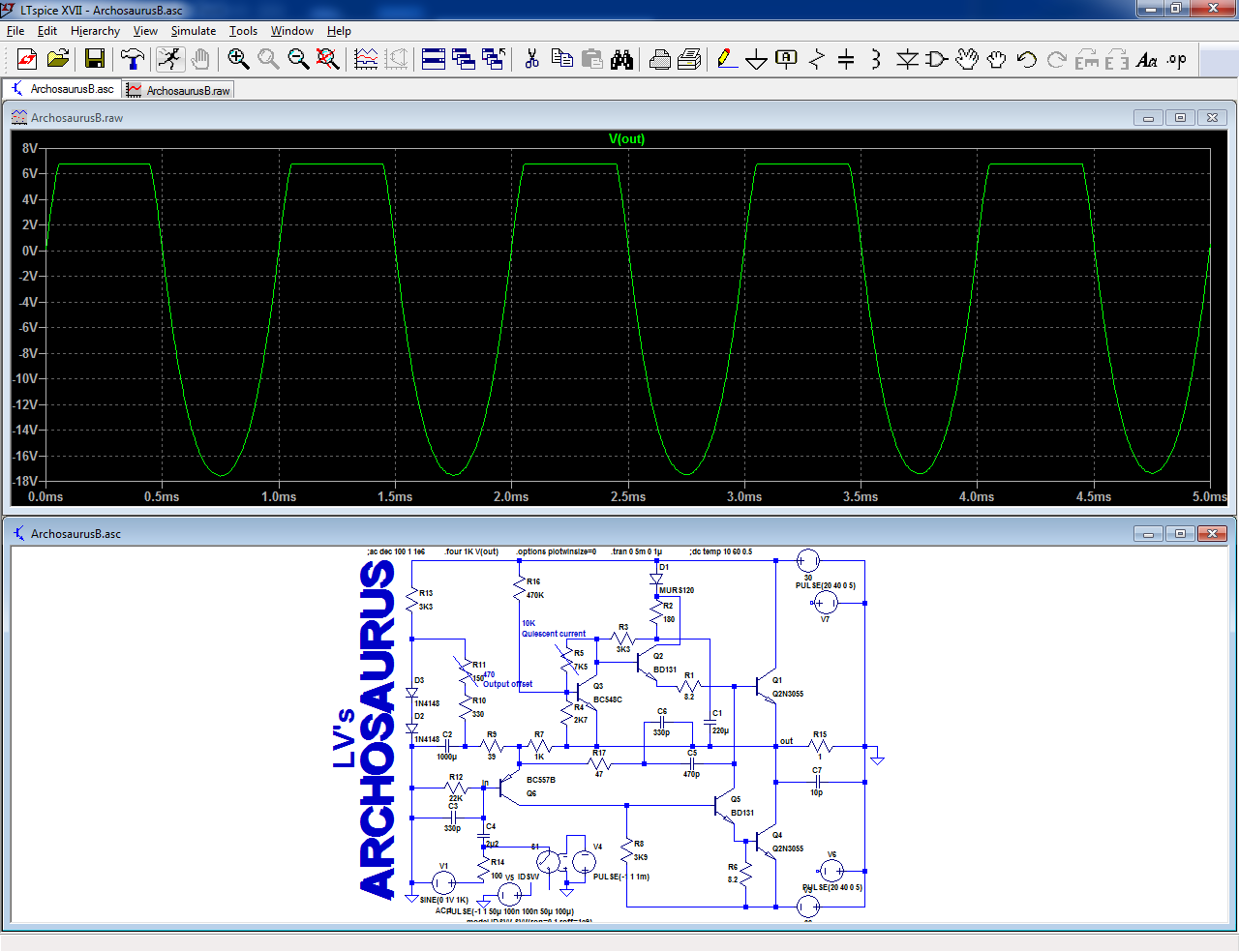Cut with the scissors icon
Screen dimensions: 1239x952
click(x=531, y=59)
